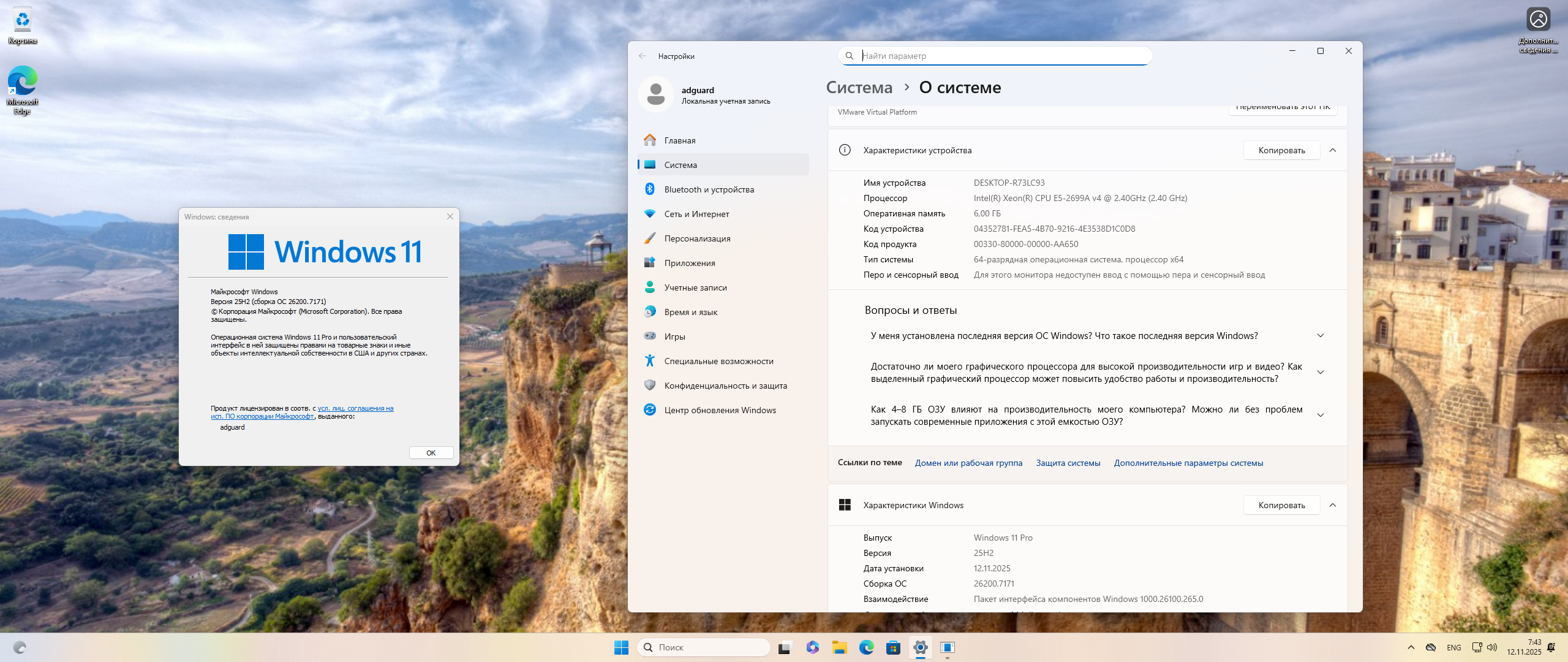Viewport: 1568px width, 662px height.
Task: Open Центр обновления Windows page
Action: (720, 410)
